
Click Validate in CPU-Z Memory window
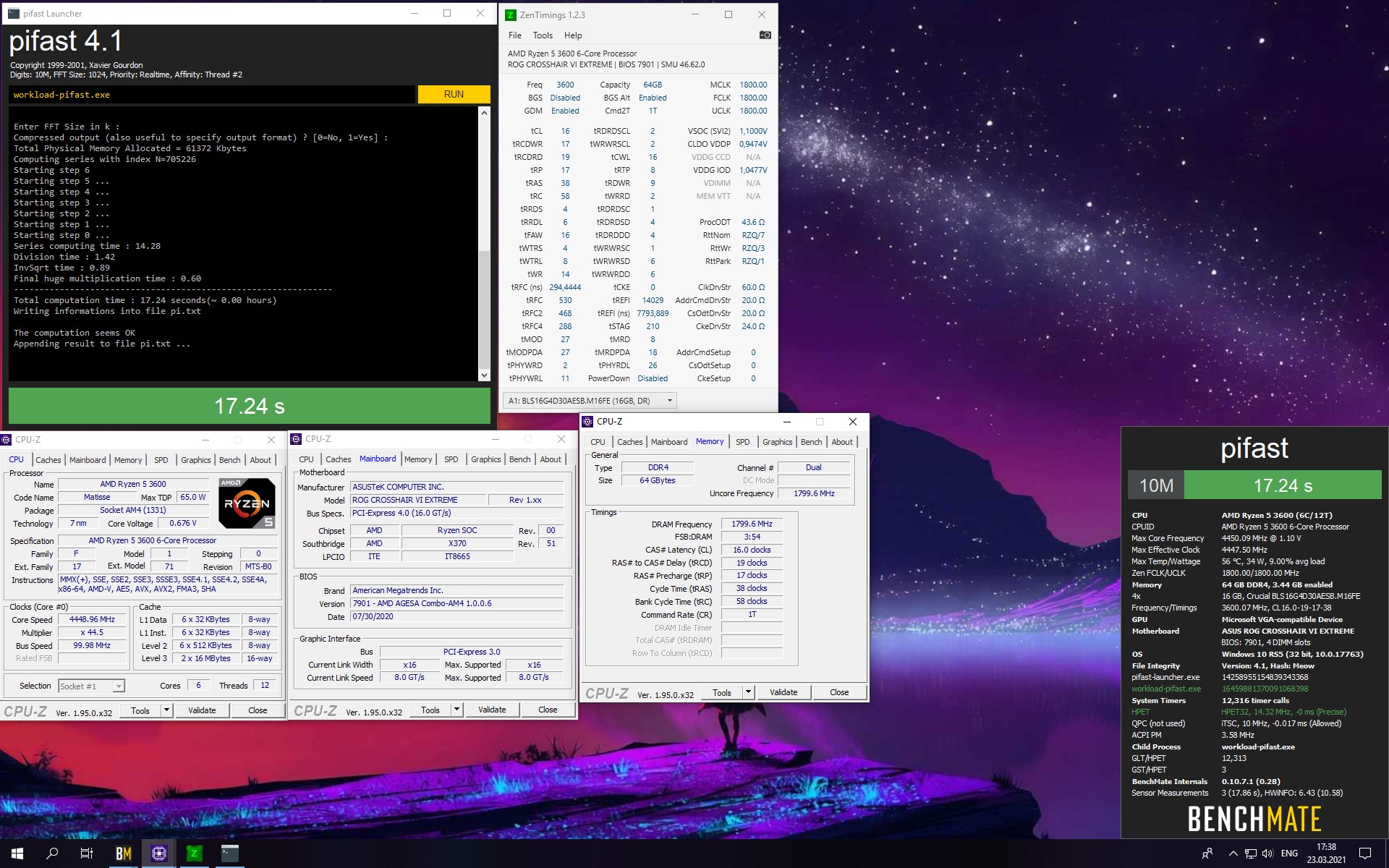point(783,692)
